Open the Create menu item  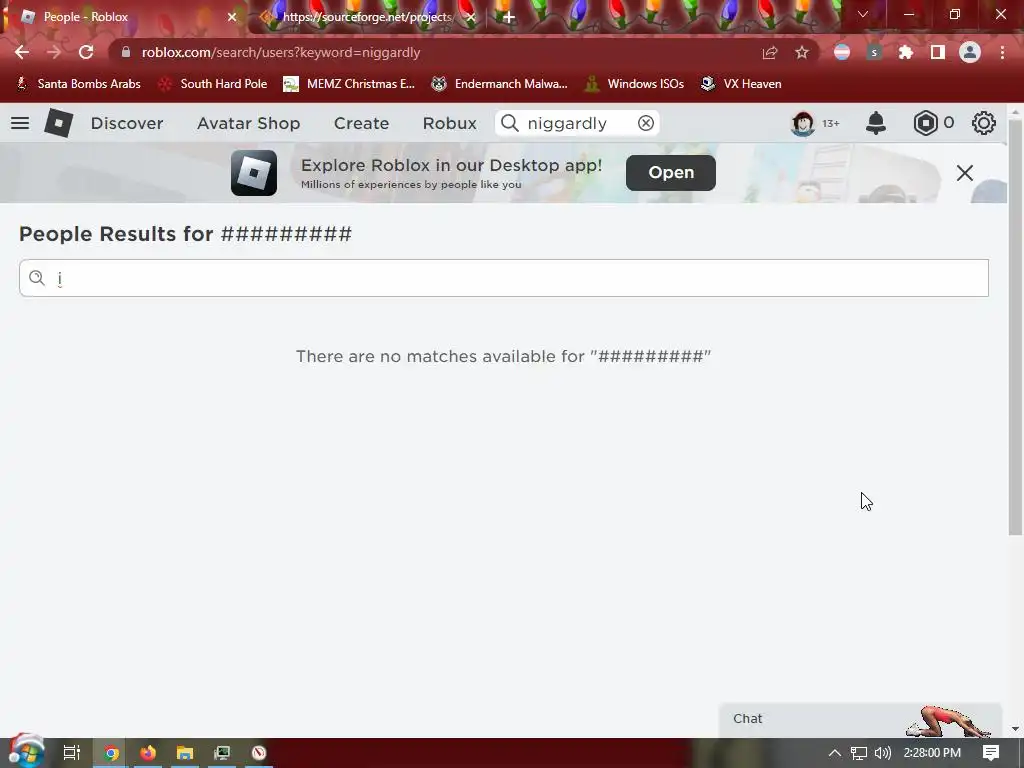click(361, 123)
